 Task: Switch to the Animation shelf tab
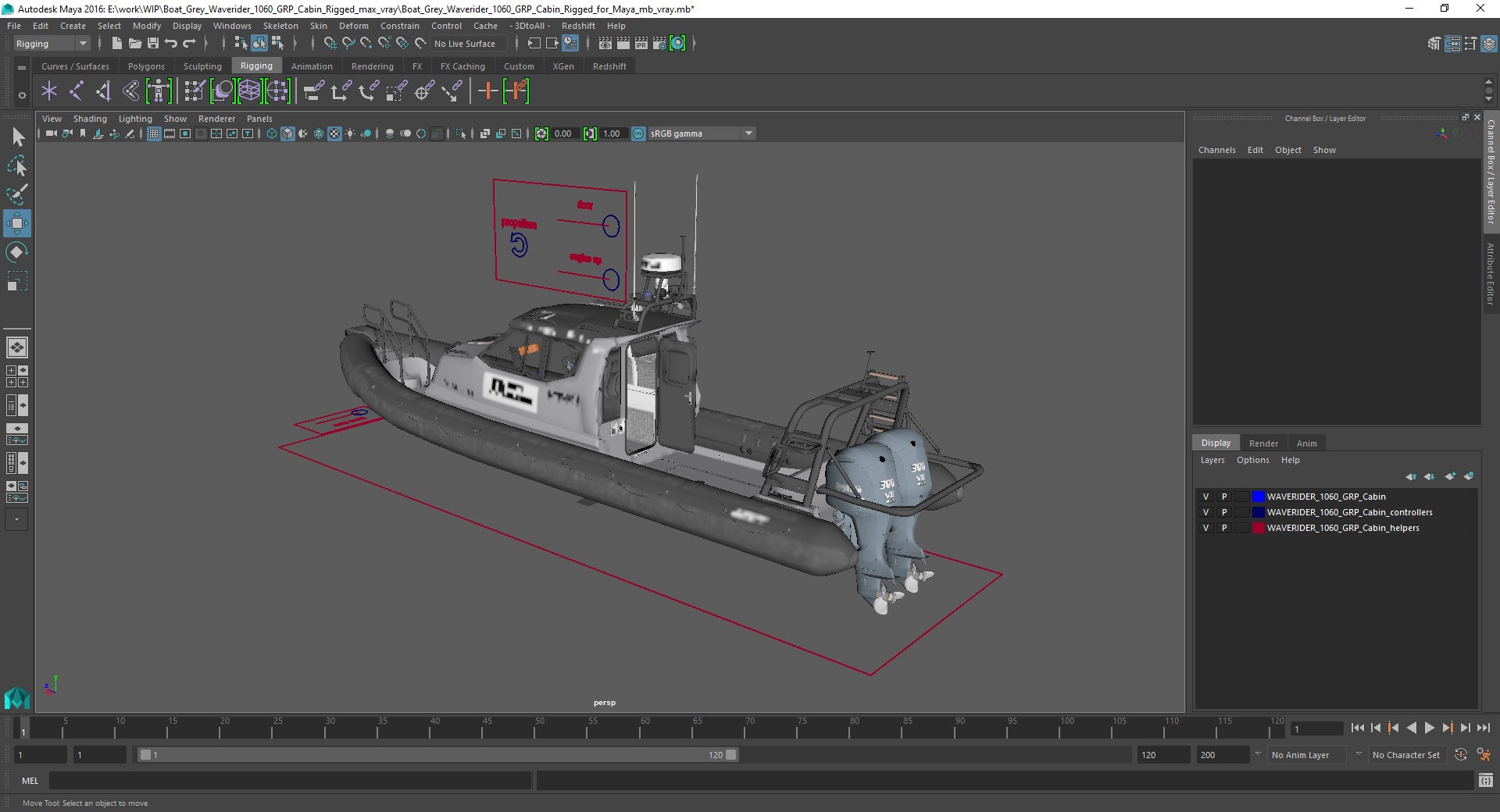tap(312, 66)
